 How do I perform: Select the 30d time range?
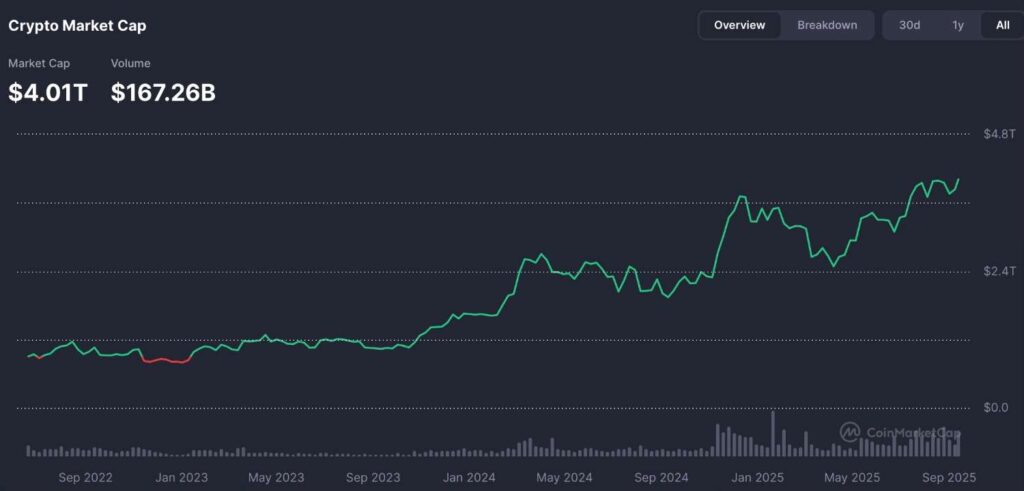pos(909,25)
